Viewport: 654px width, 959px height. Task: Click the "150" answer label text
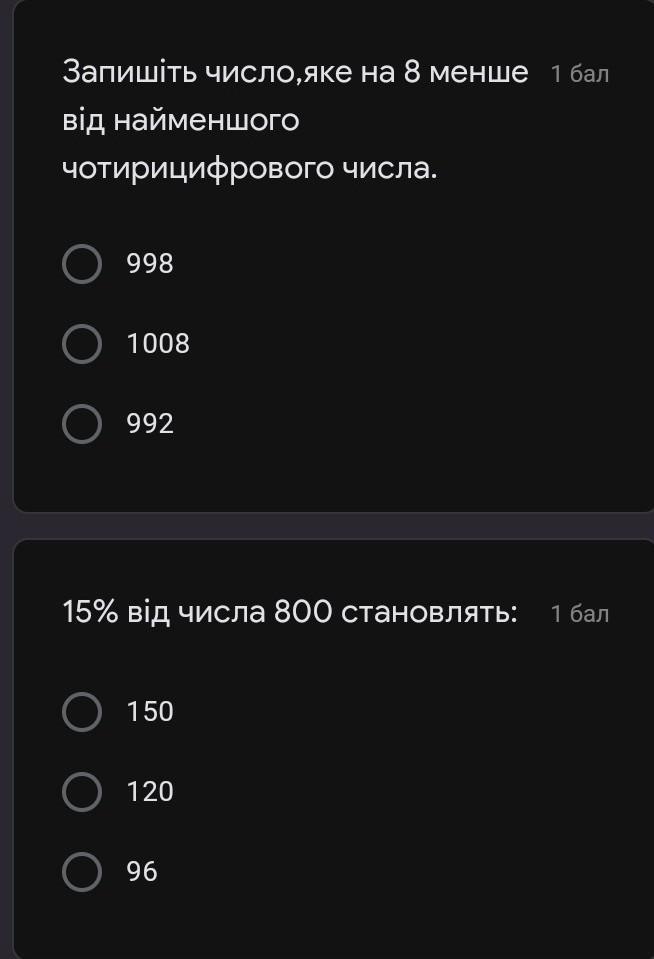[150, 712]
